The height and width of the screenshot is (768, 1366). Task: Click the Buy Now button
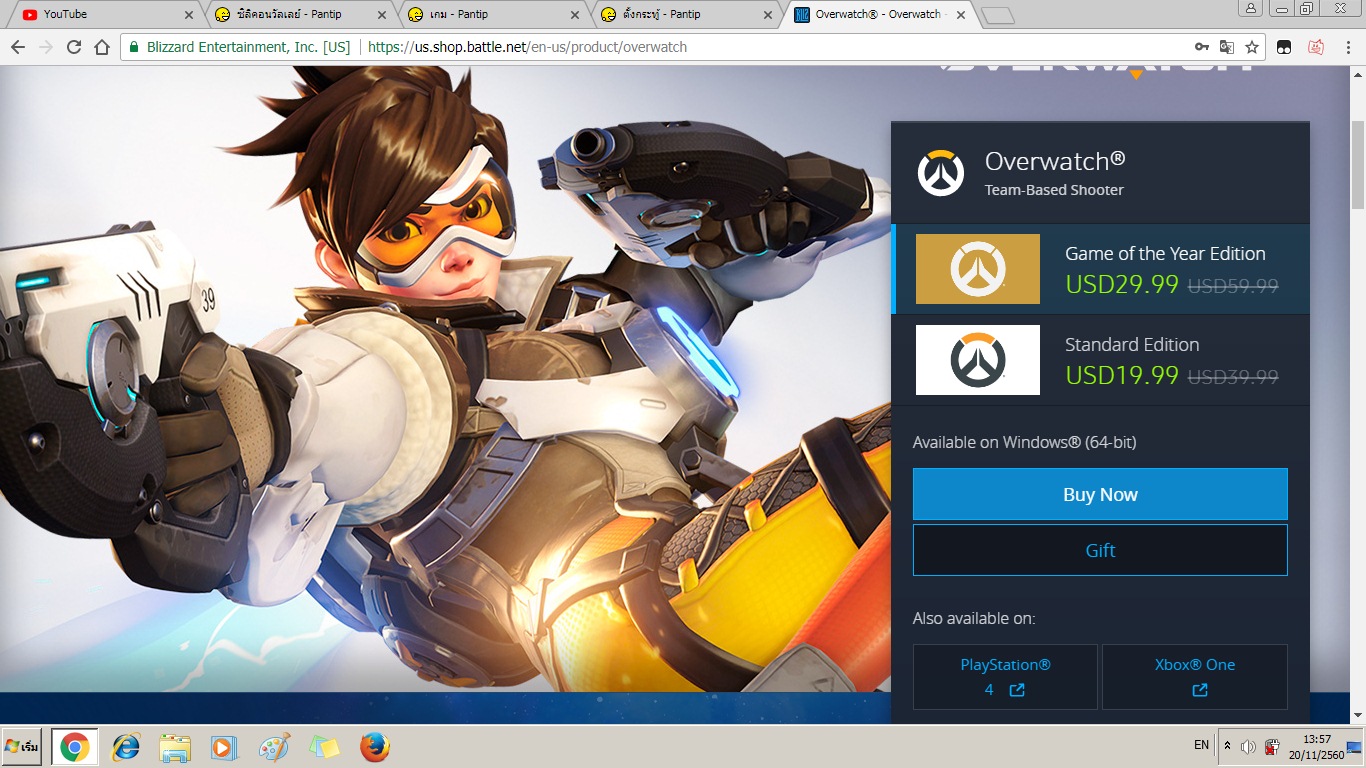(1100, 494)
